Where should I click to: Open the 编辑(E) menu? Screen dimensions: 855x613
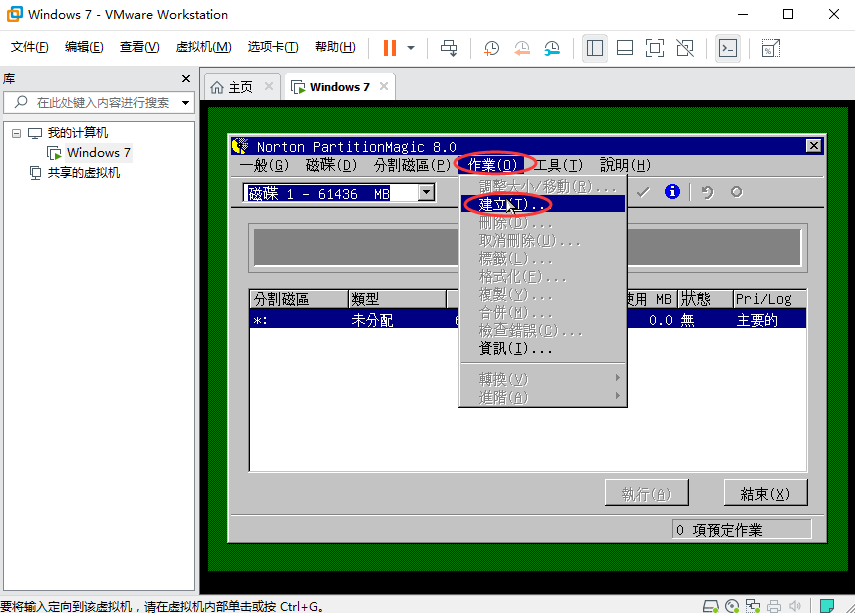click(84, 47)
